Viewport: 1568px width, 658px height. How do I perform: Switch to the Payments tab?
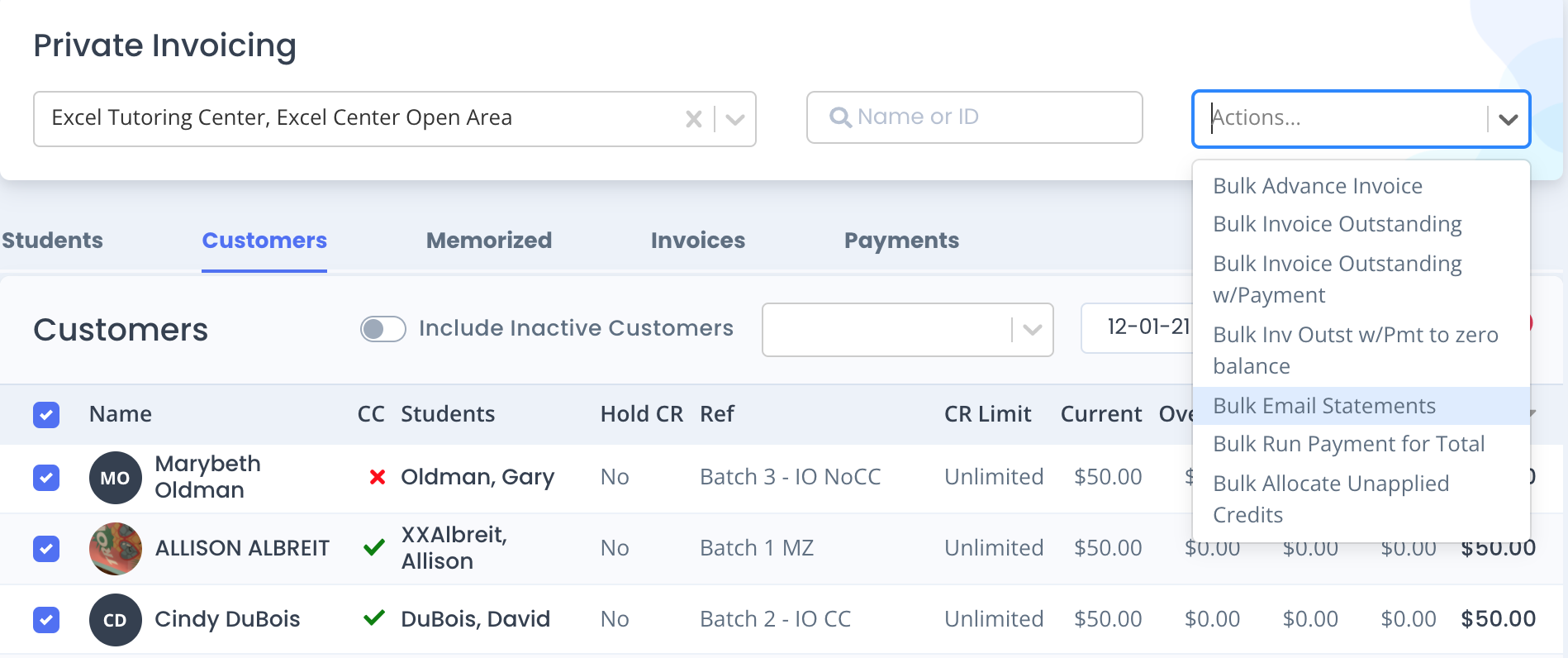pos(901,241)
